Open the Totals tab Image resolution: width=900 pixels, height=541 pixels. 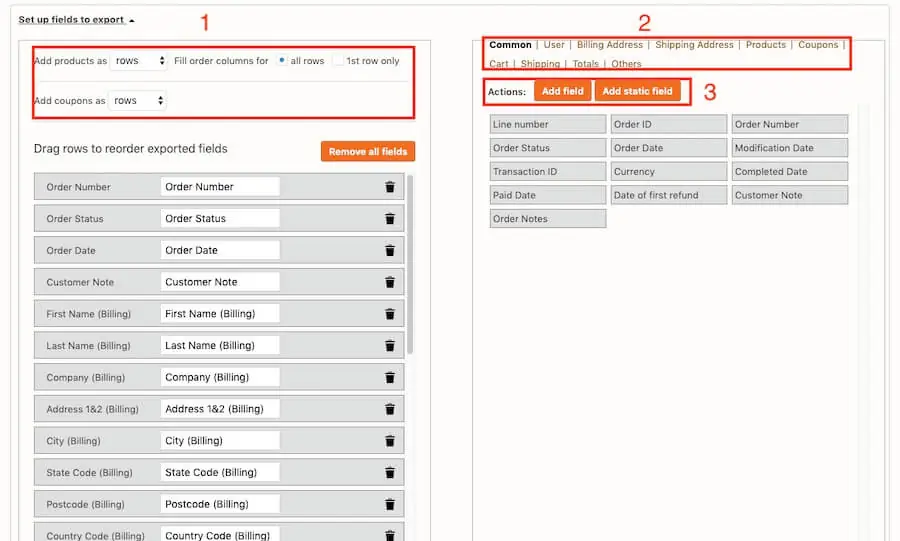(x=585, y=64)
